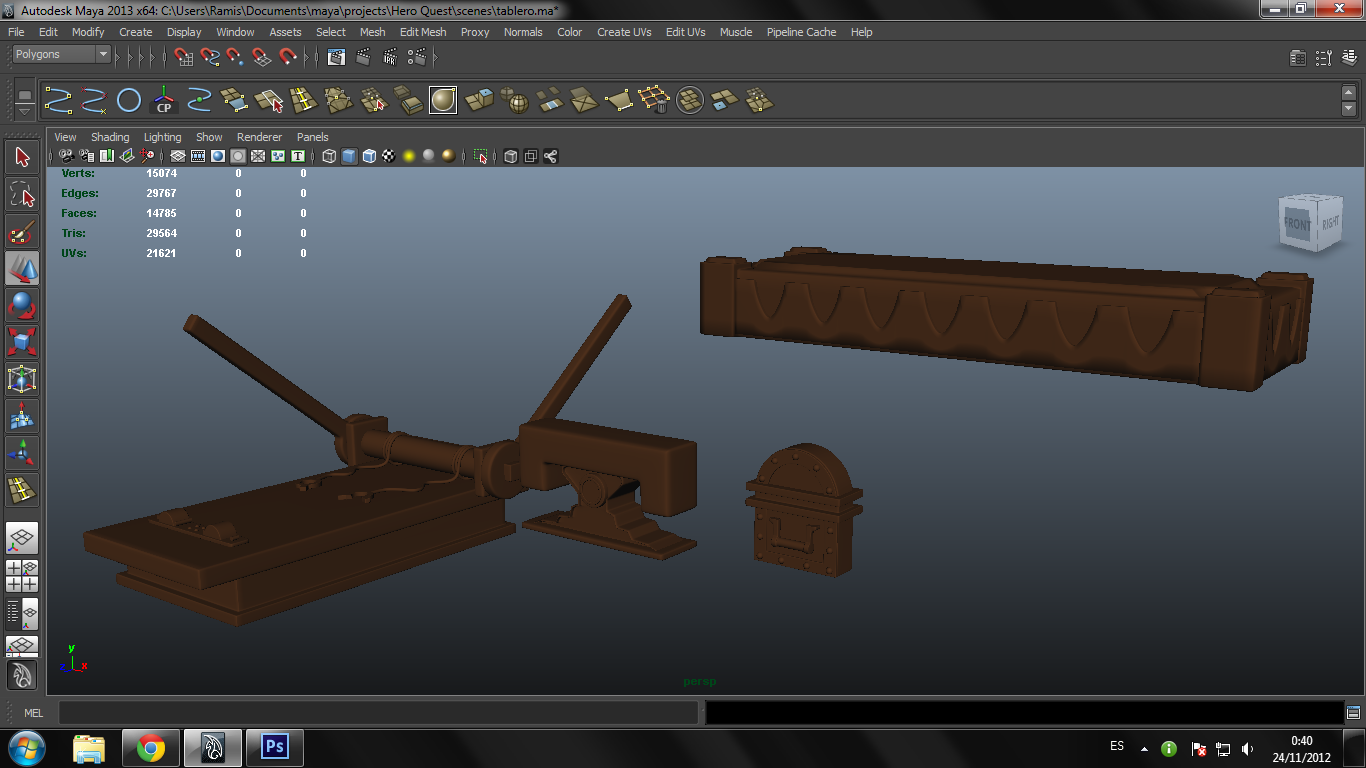Choose the Paint Selection tool
The height and width of the screenshot is (768, 1366).
[22, 233]
